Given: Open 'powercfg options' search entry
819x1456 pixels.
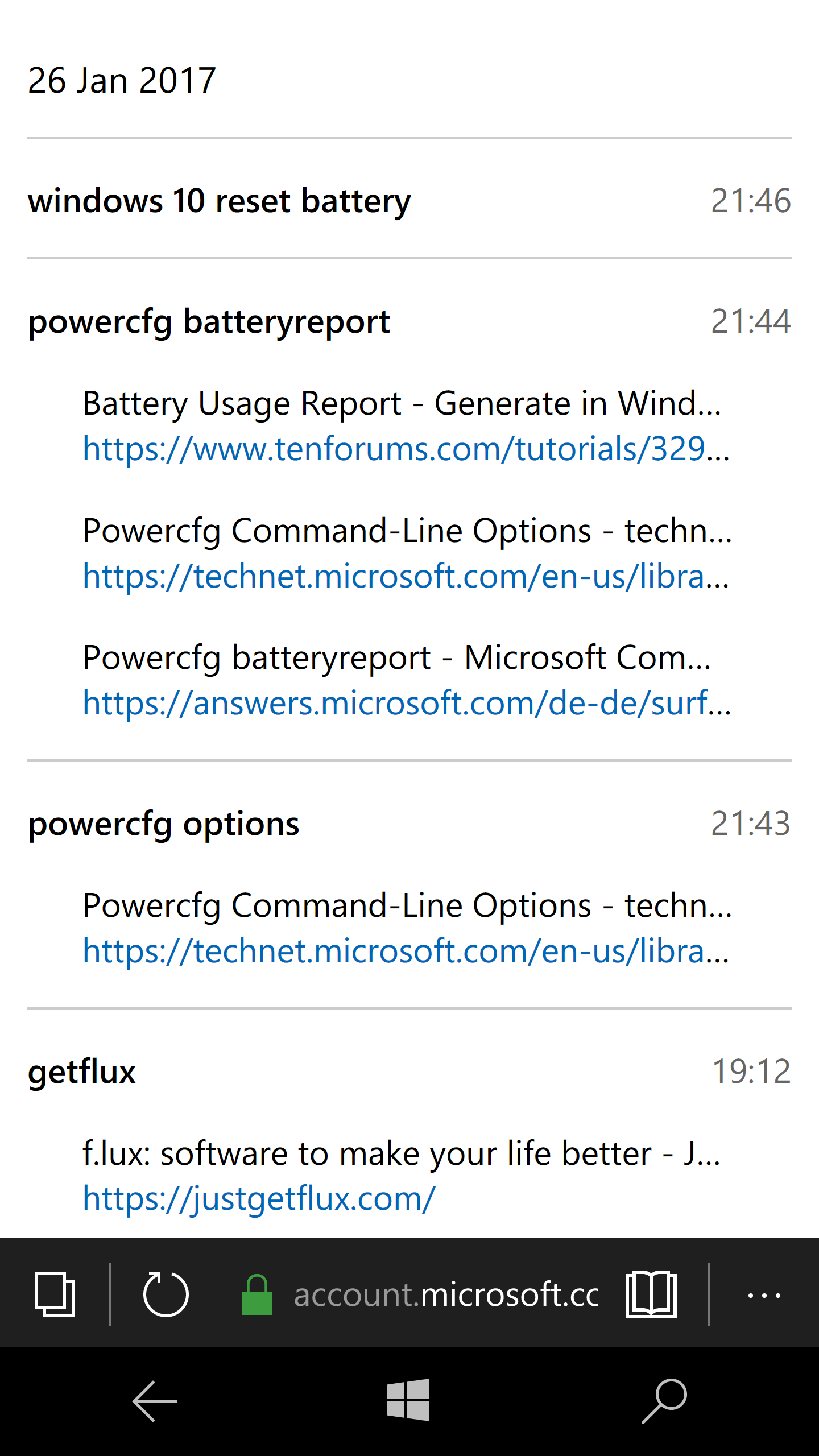Looking at the screenshot, I should pos(409,824).
